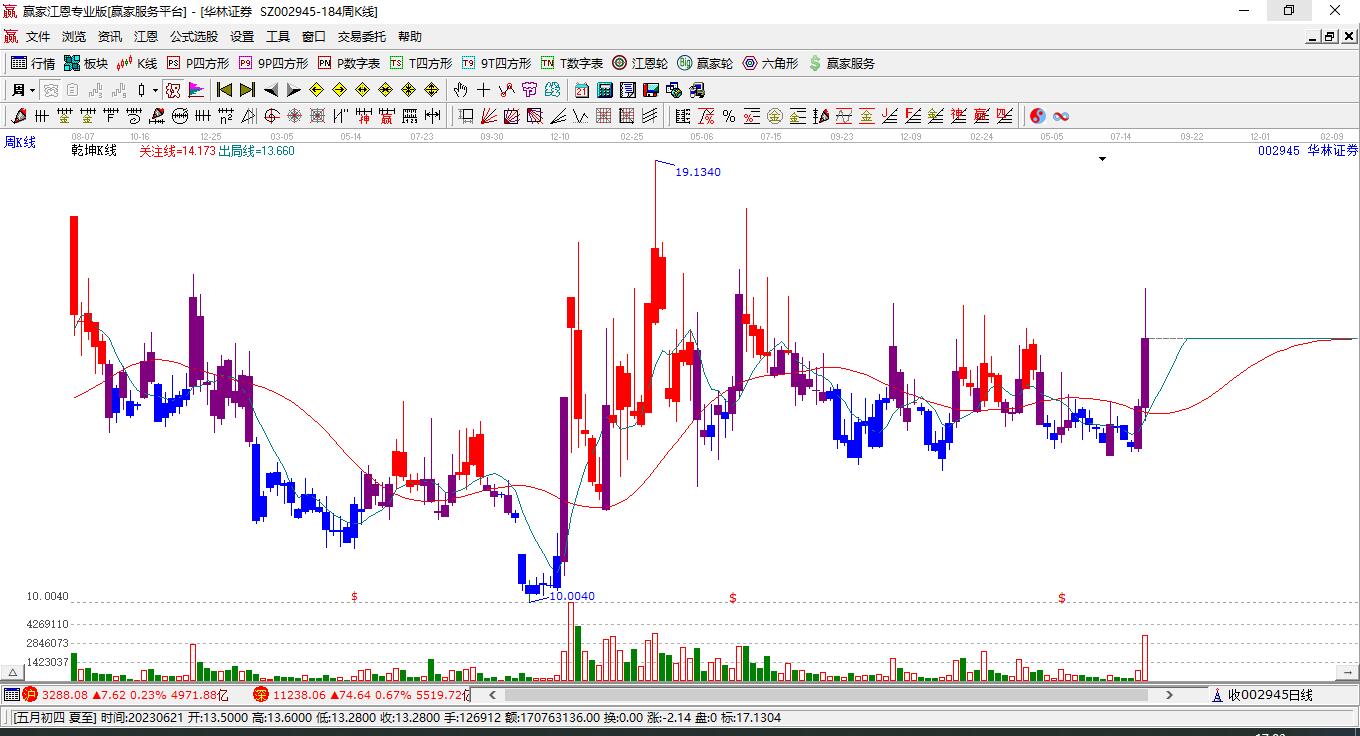Screen dimensions: 1360x736
Task: Open the 浏览 menu
Action: (x=74, y=37)
